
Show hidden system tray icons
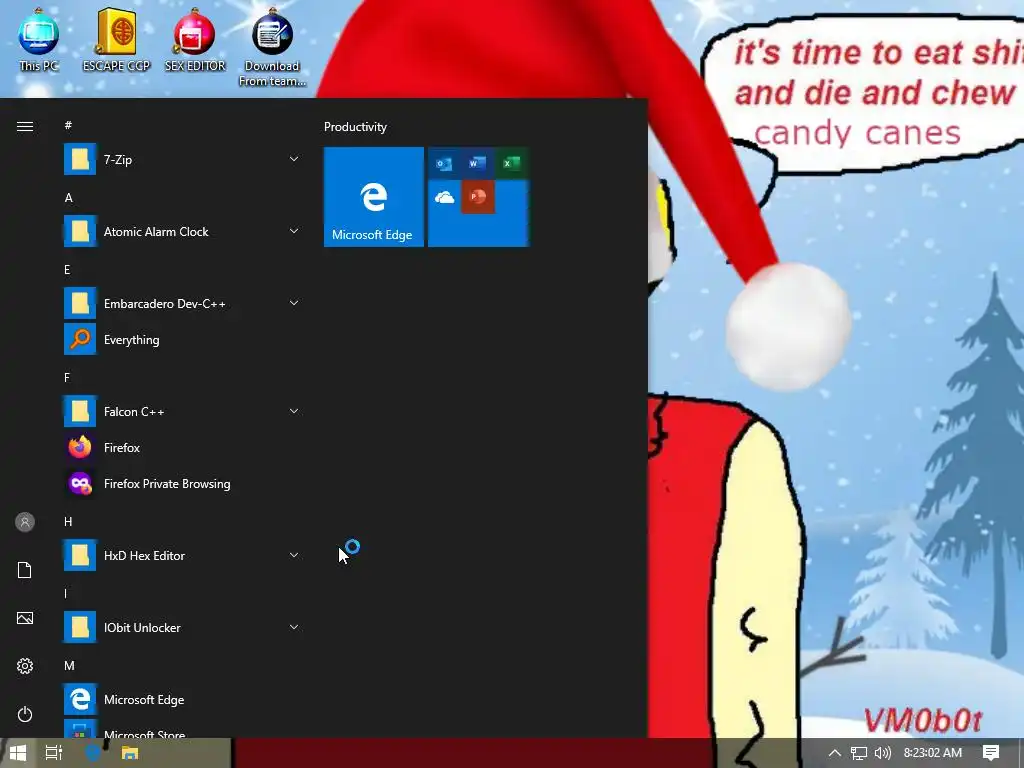(835, 753)
